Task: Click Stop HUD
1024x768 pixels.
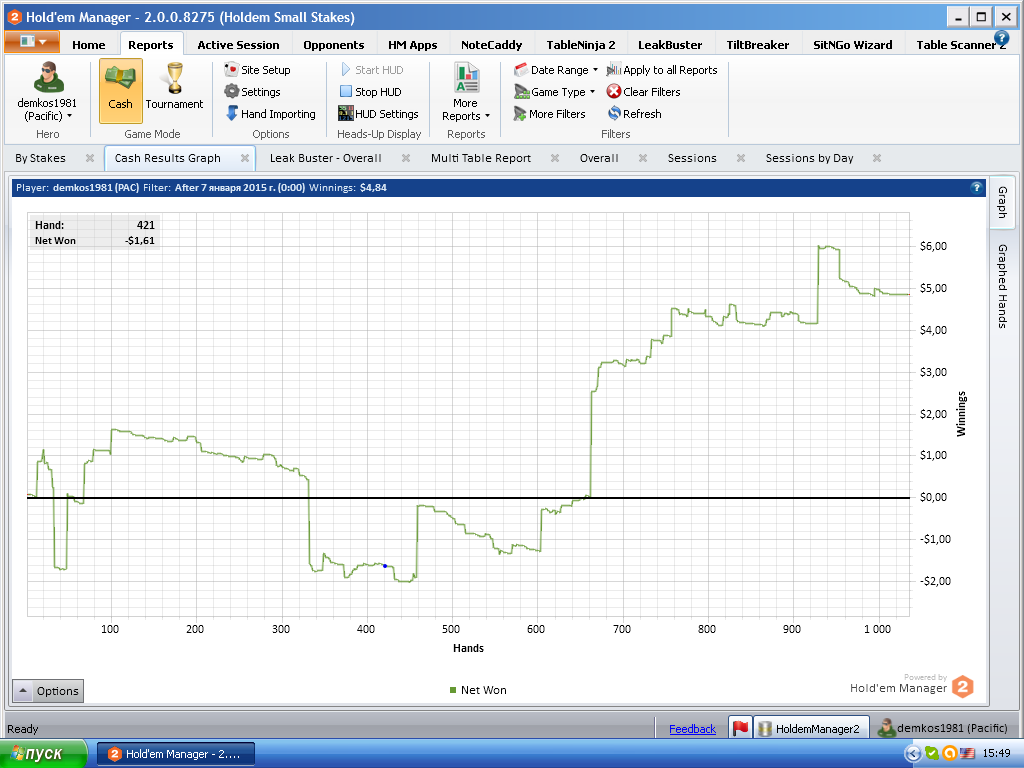Action: (x=370, y=92)
